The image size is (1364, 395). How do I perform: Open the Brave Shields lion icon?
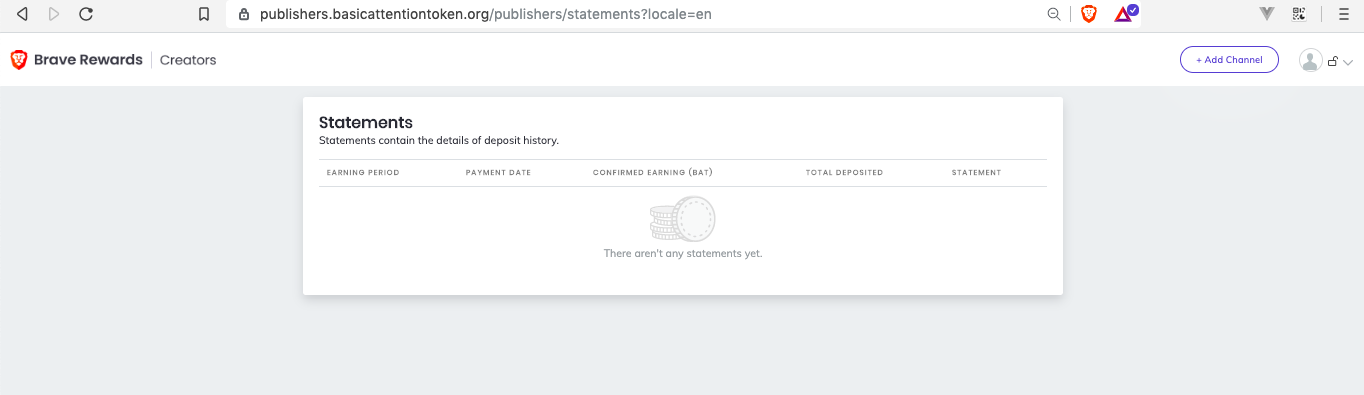coord(1089,14)
